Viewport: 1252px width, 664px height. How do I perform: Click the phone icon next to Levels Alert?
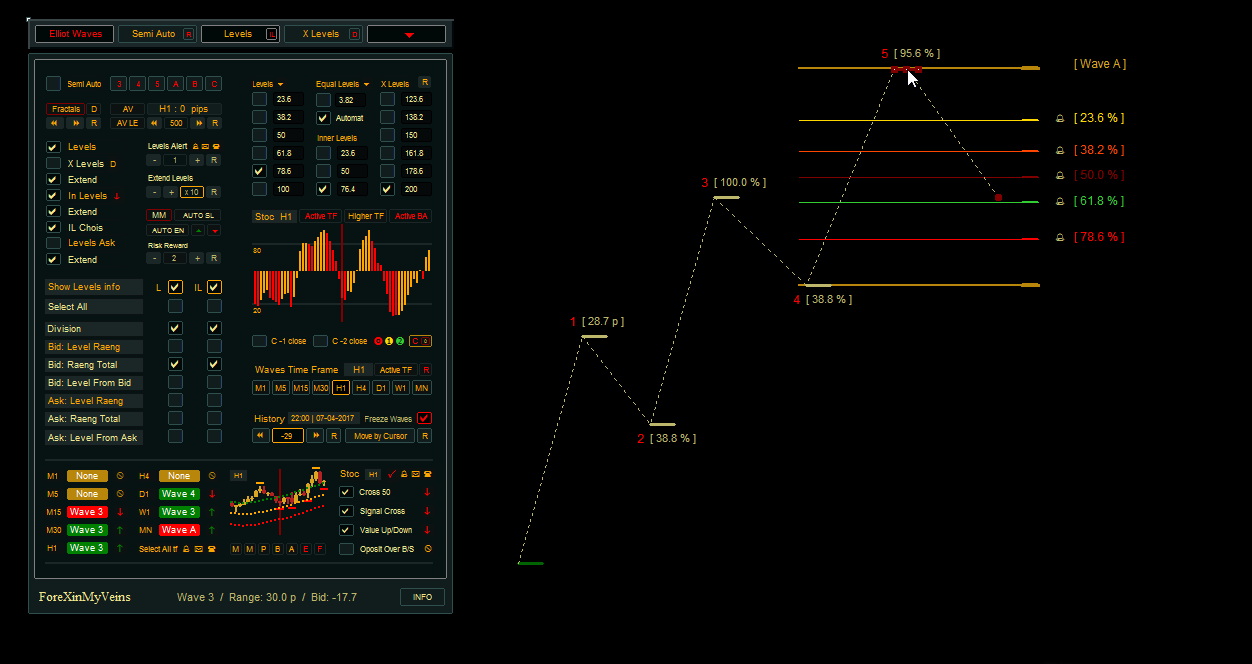point(217,146)
